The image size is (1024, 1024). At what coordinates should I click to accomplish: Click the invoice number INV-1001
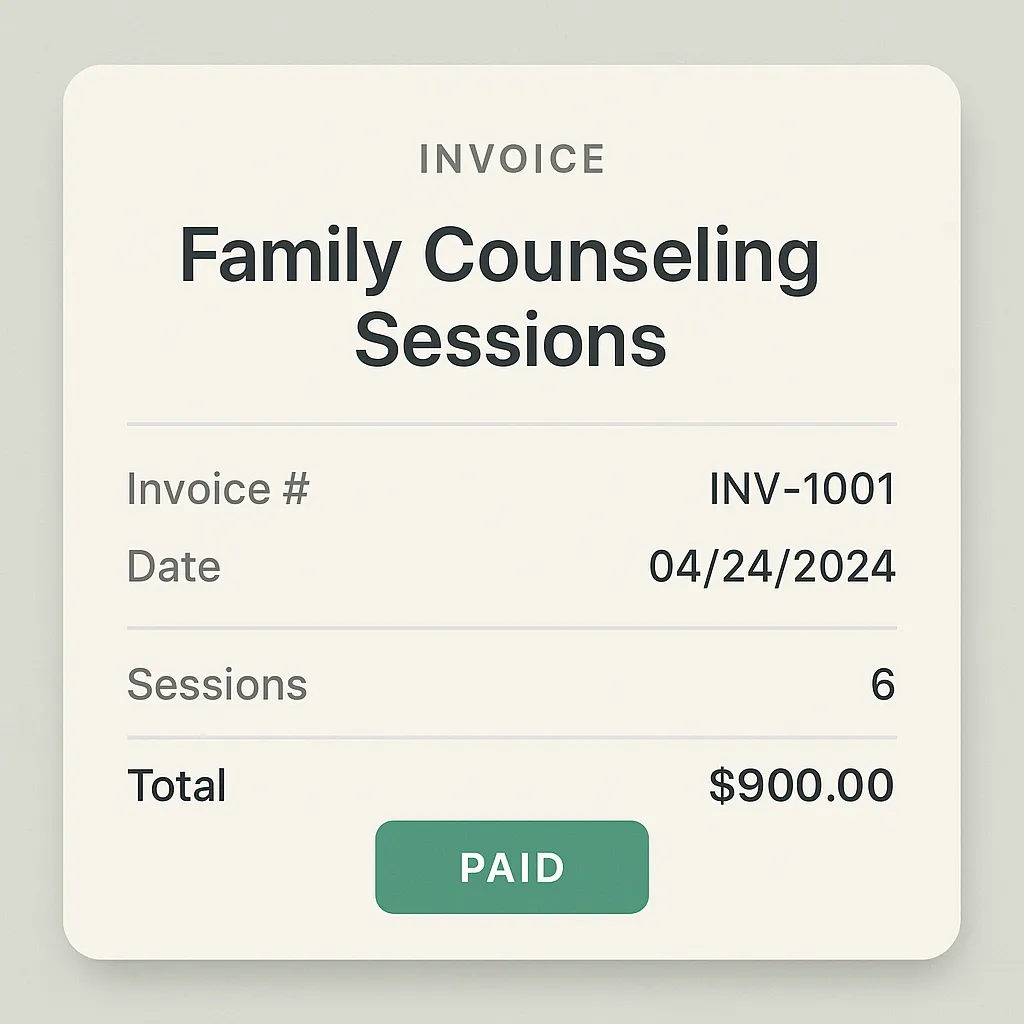tap(803, 488)
